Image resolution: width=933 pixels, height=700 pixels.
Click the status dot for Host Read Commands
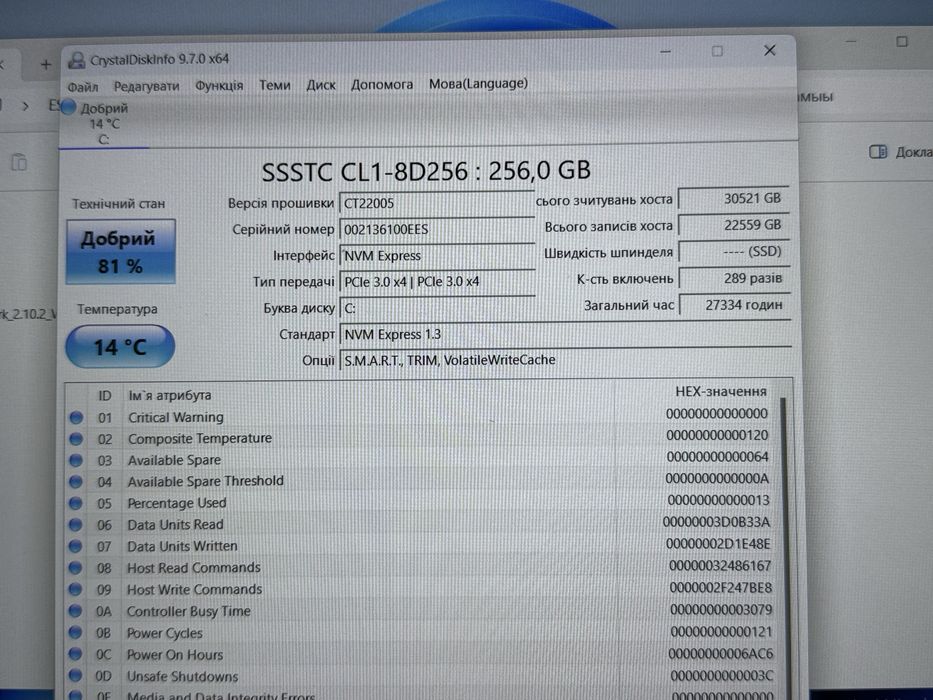(x=75, y=568)
